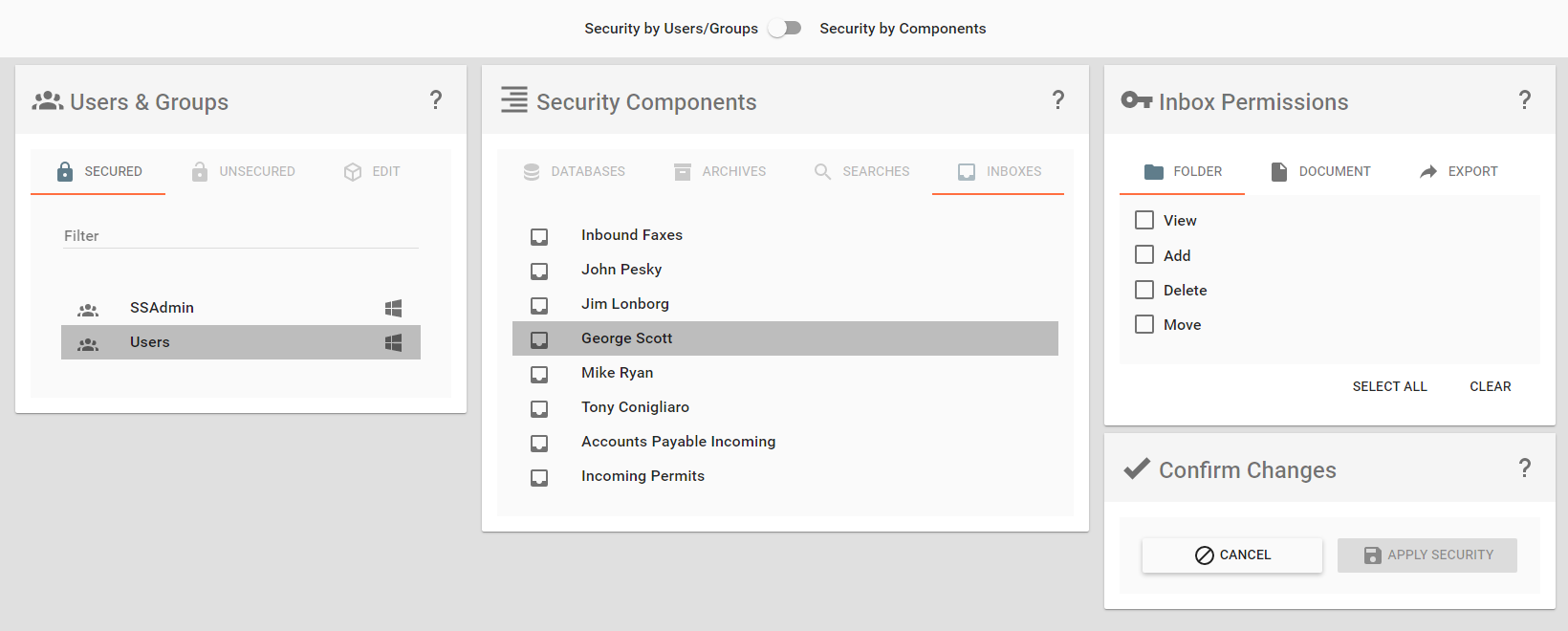Select the Accounts Payable Incoming inbox

[x=678, y=442]
